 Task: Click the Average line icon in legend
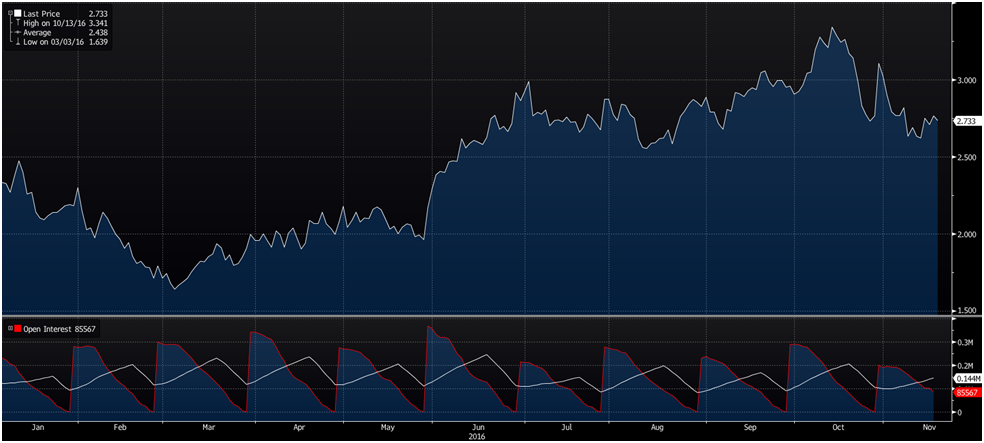click(x=18, y=31)
